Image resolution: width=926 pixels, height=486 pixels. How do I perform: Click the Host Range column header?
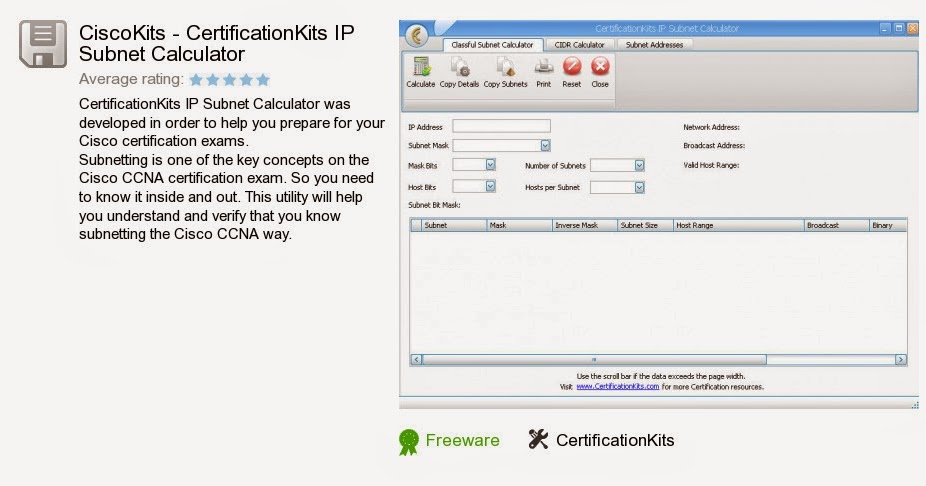pos(739,225)
